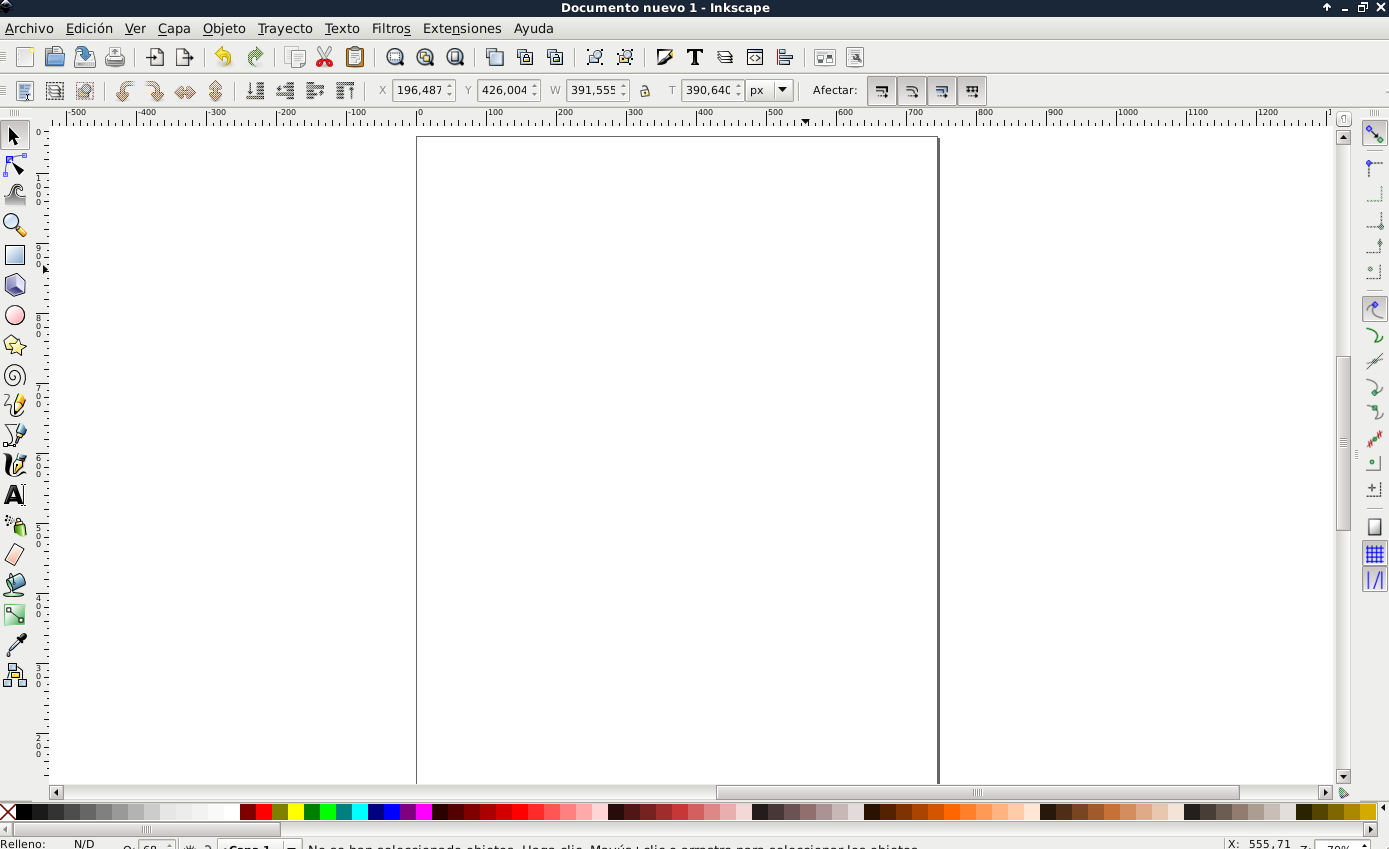Select the Bezier pen tool

coord(14,435)
